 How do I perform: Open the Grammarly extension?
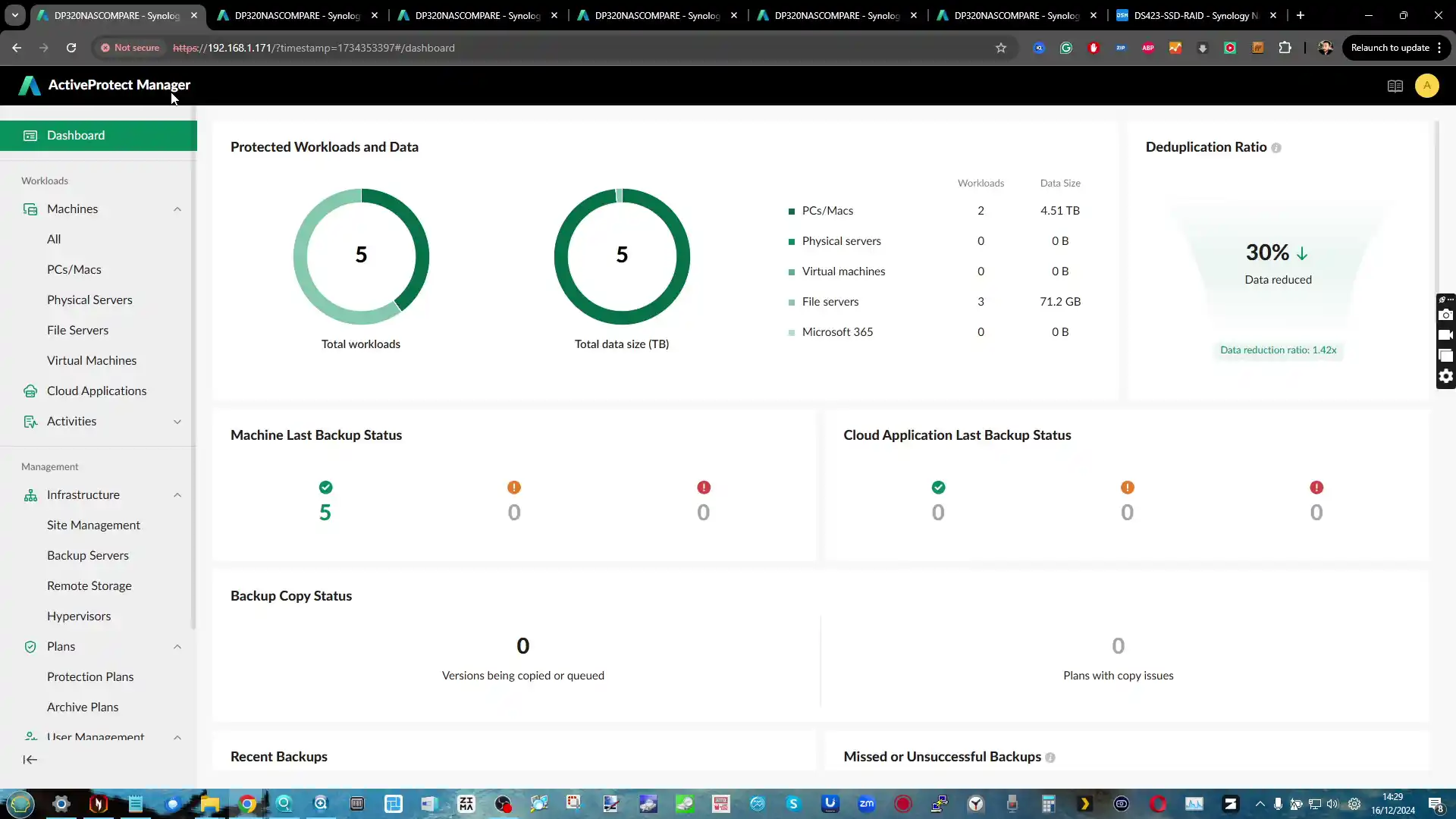[1067, 48]
